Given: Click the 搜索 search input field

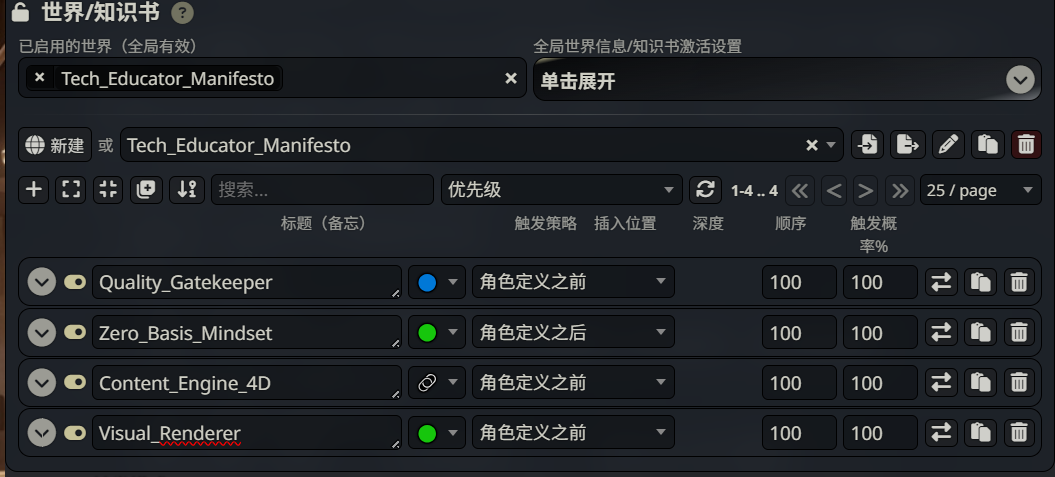Looking at the screenshot, I should [321, 190].
